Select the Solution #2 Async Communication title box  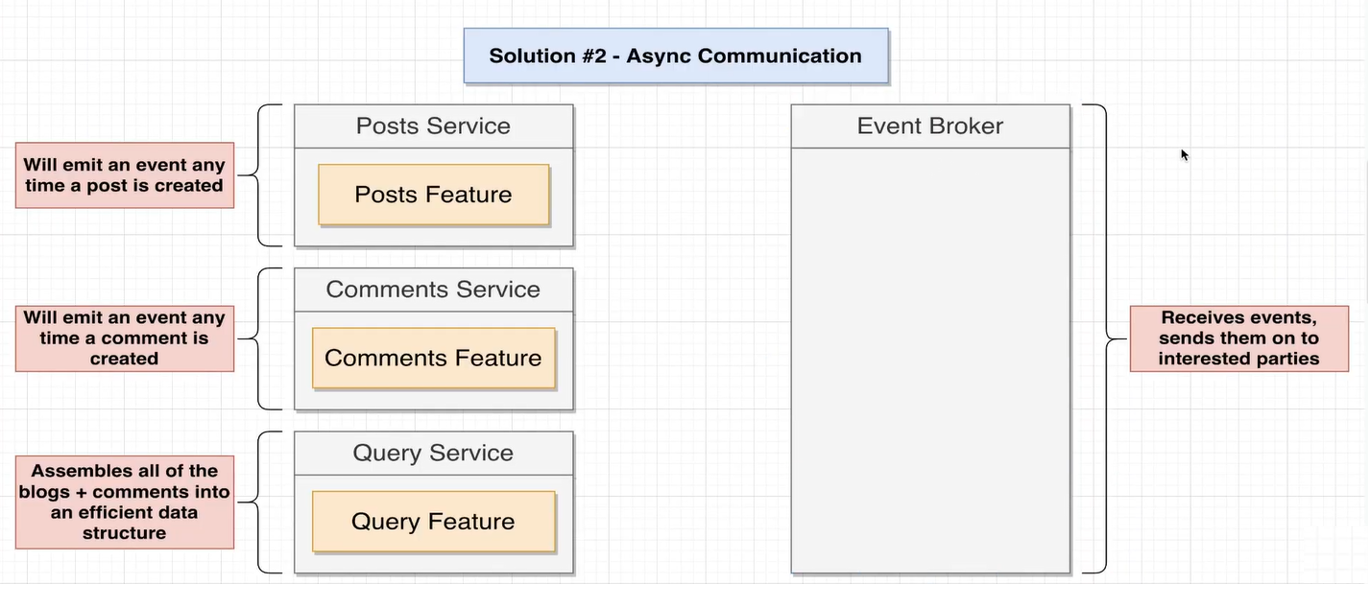coord(675,56)
